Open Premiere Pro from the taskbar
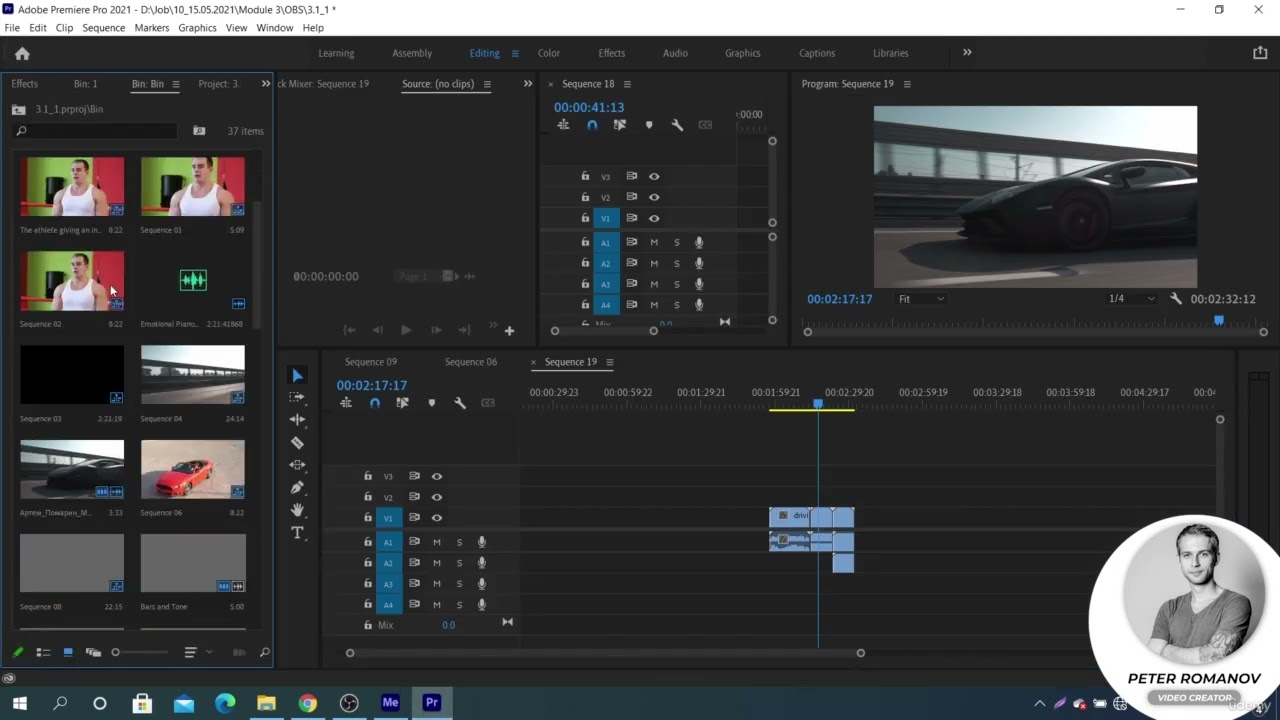 (x=432, y=703)
